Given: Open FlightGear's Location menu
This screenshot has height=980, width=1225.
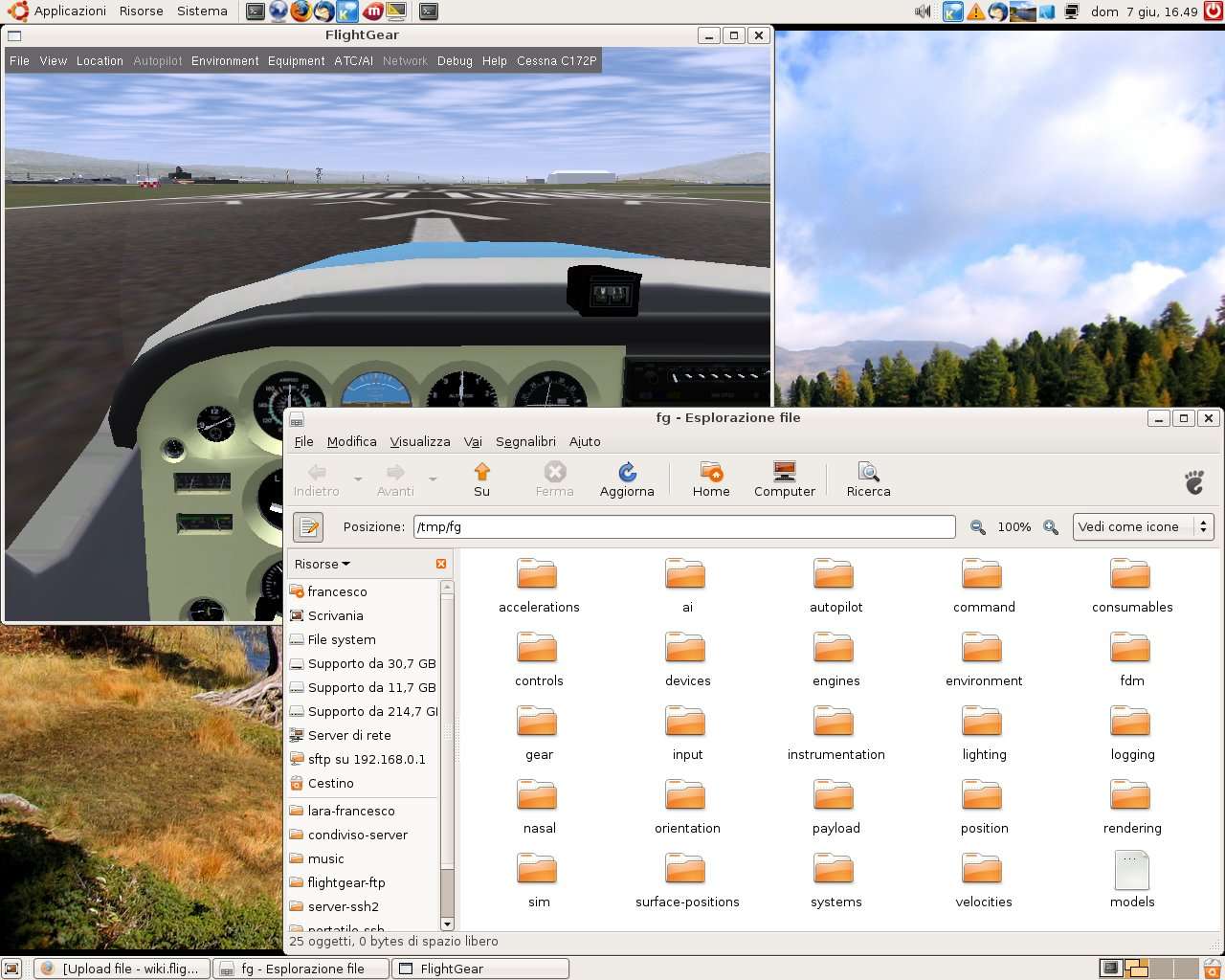Looking at the screenshot, I should click(100, 60).
